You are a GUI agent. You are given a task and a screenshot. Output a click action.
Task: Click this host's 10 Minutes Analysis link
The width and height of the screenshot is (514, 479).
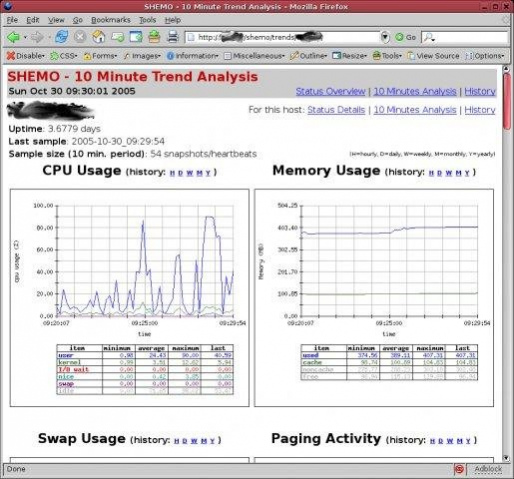[415, 110]
